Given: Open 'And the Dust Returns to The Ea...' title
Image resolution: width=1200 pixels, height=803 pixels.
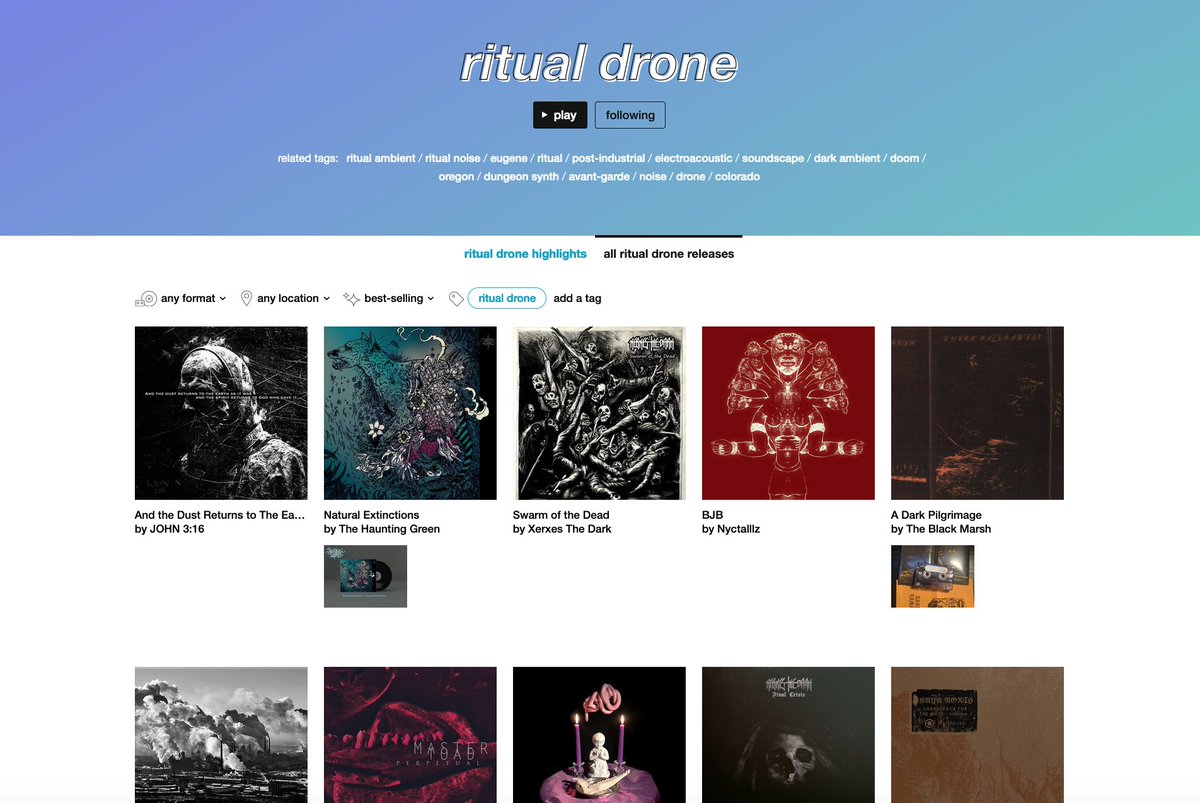Looking at the screenshot, I should pos(220,515).
